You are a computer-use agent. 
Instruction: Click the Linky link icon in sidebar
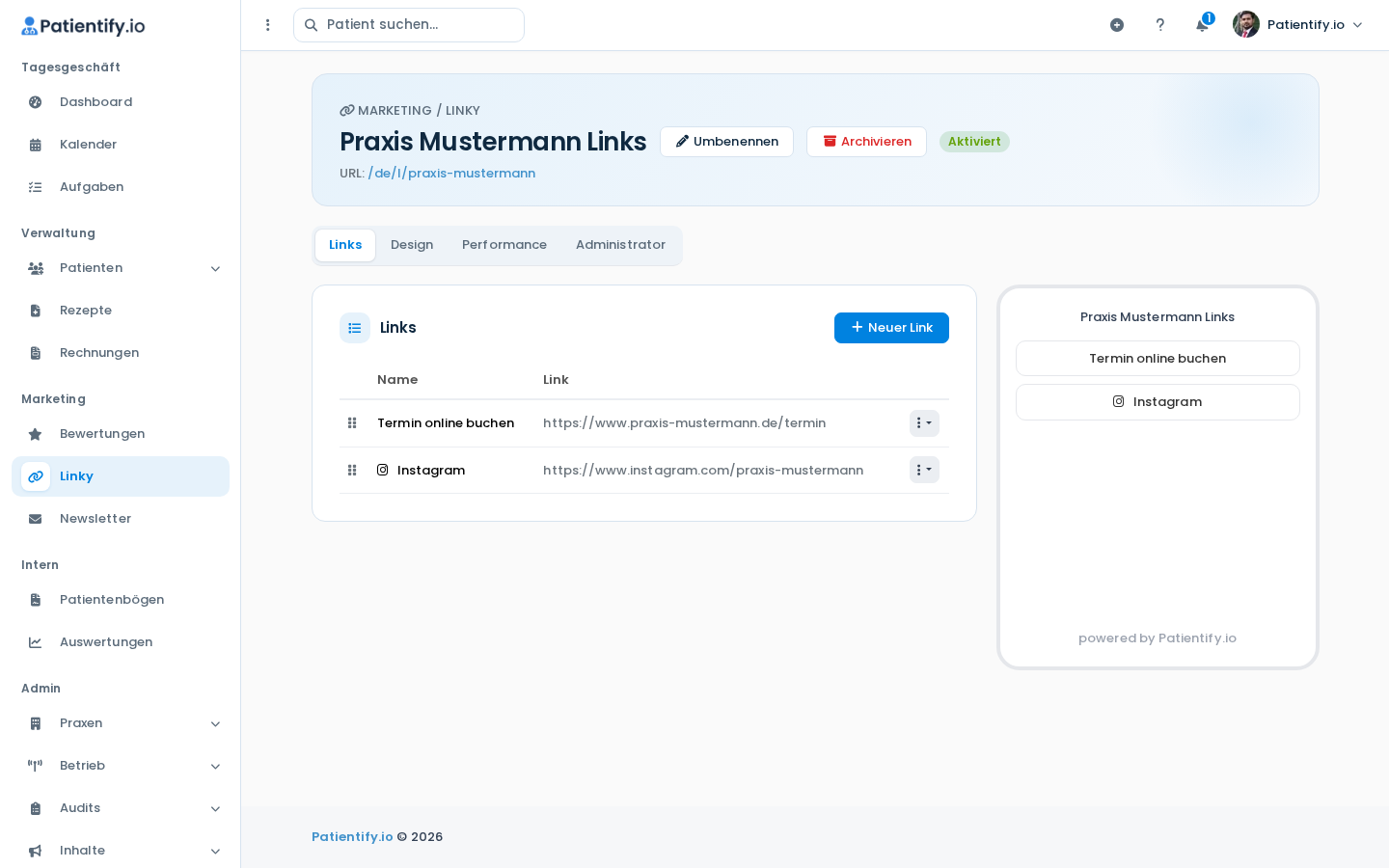click(36, 476)
